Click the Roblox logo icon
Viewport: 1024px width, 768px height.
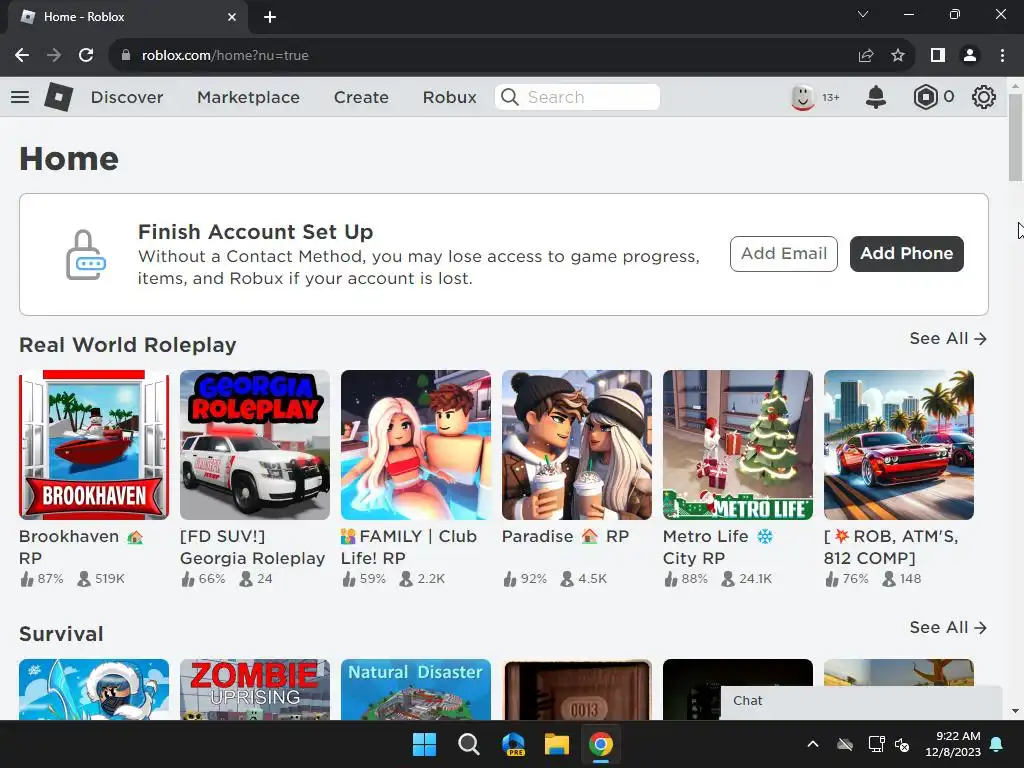coord(59,97)
